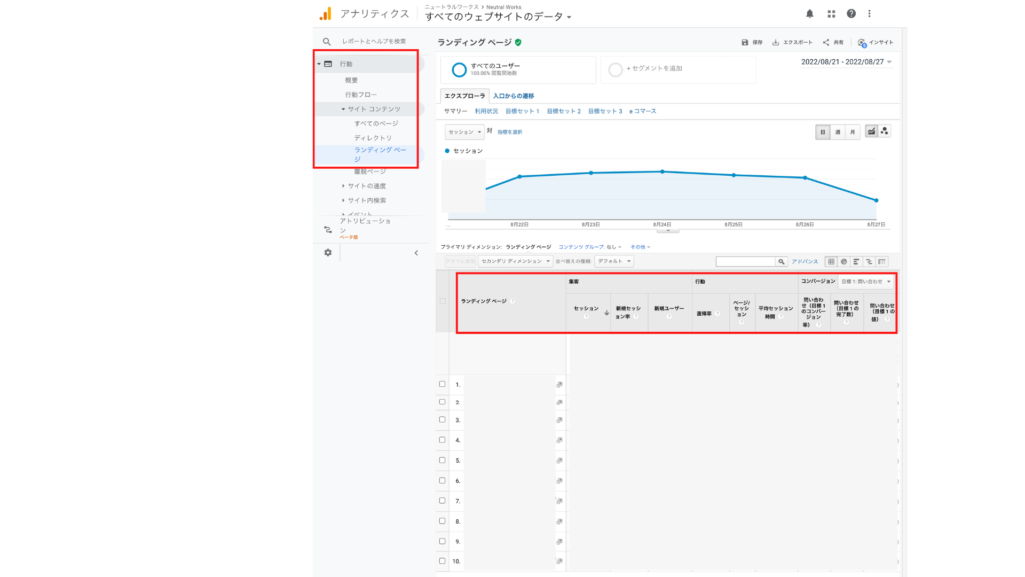
Task: Click the エクスポート export icon
Action: [776, 42]
